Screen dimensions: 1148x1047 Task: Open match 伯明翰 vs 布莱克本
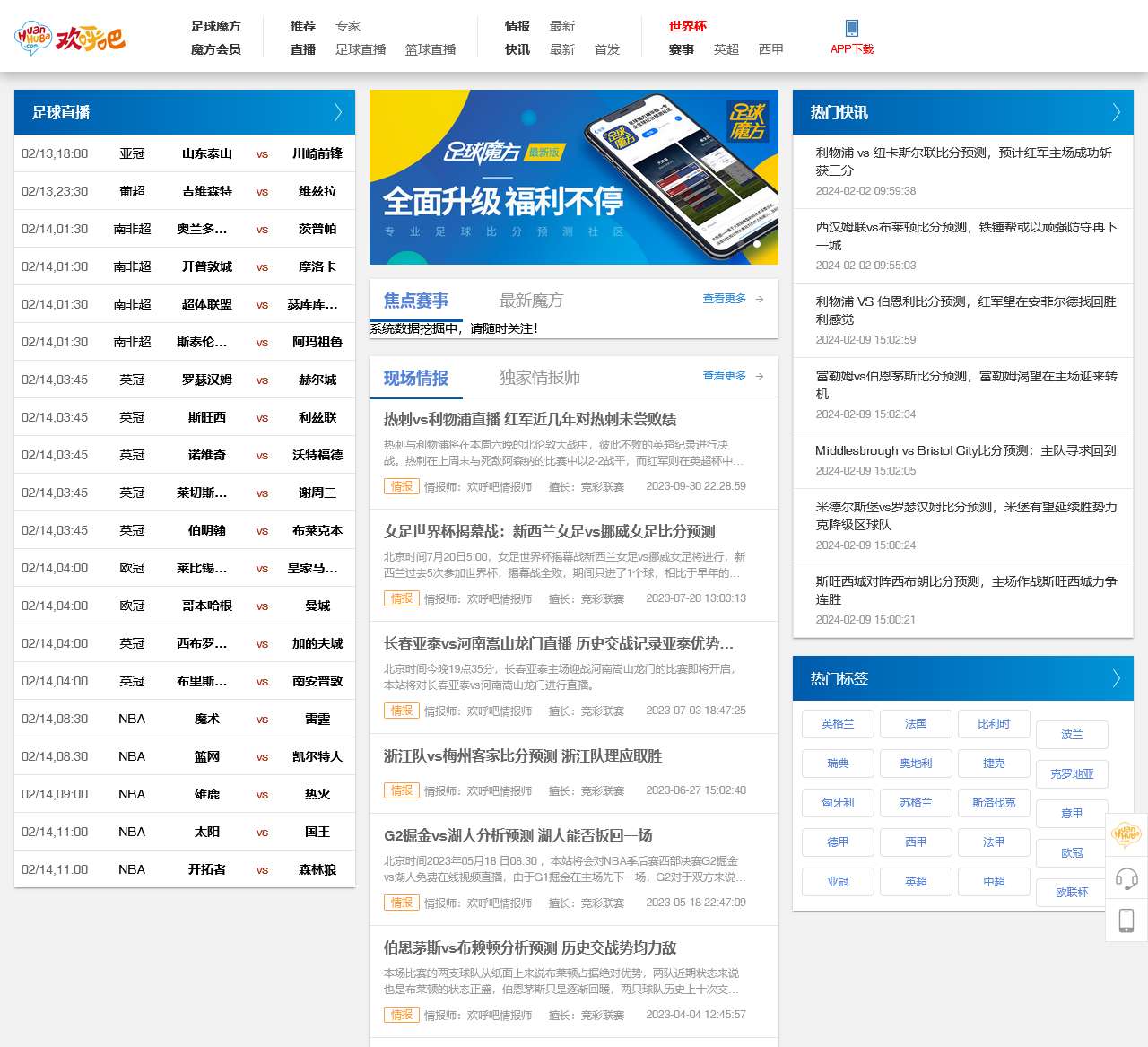[x=185, y=530]
